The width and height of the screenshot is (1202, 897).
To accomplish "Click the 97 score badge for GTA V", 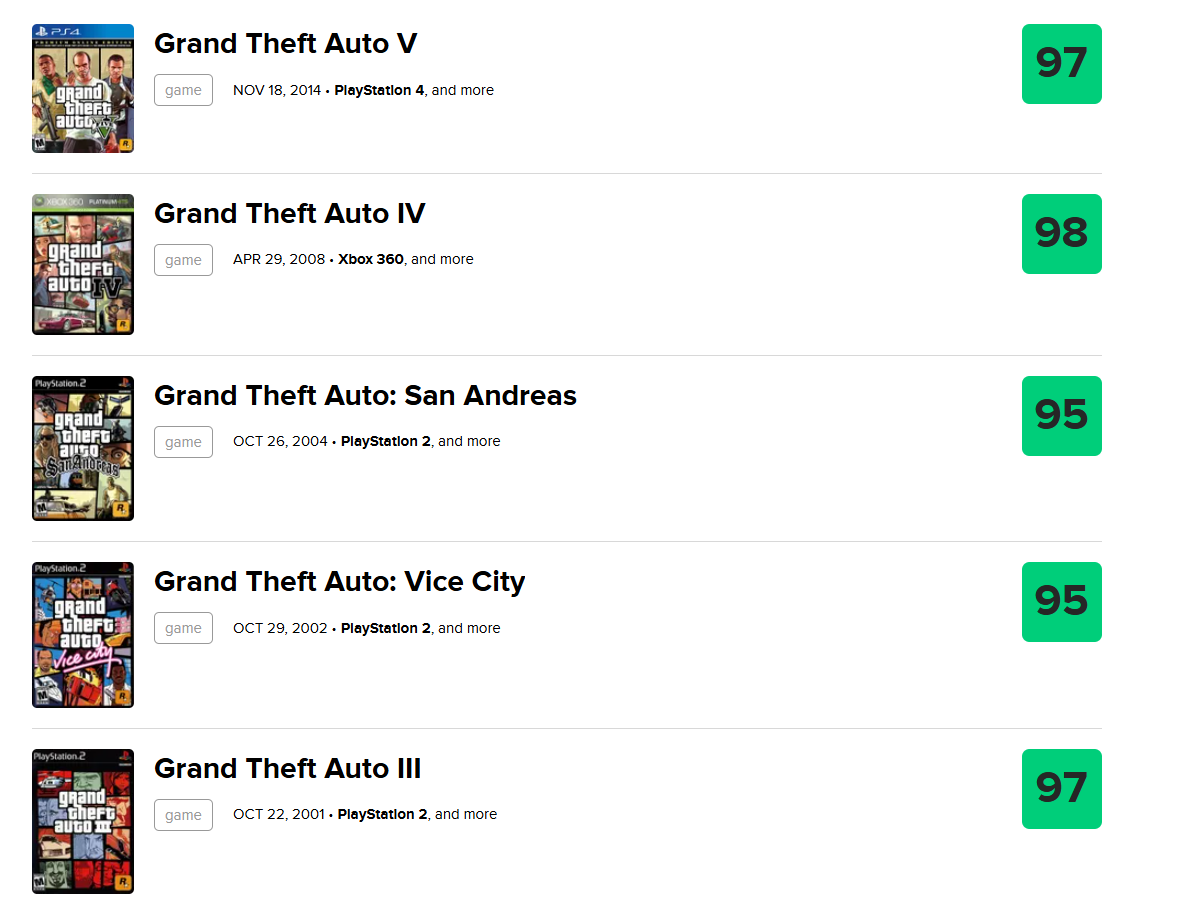I will 1062,64.
